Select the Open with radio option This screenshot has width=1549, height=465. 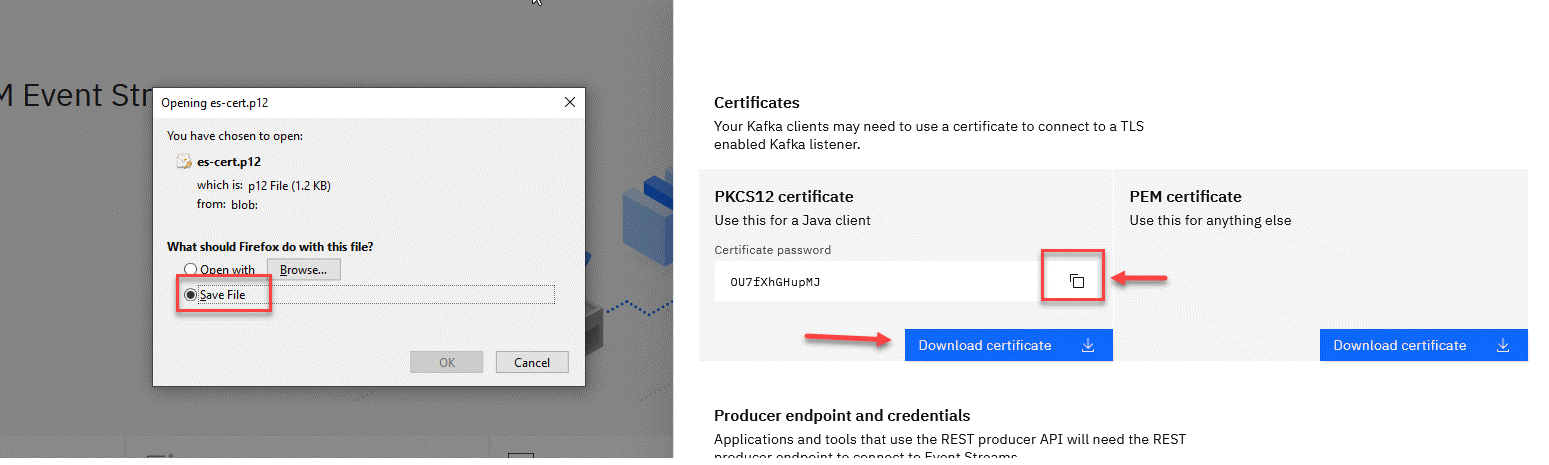(190, 269)
